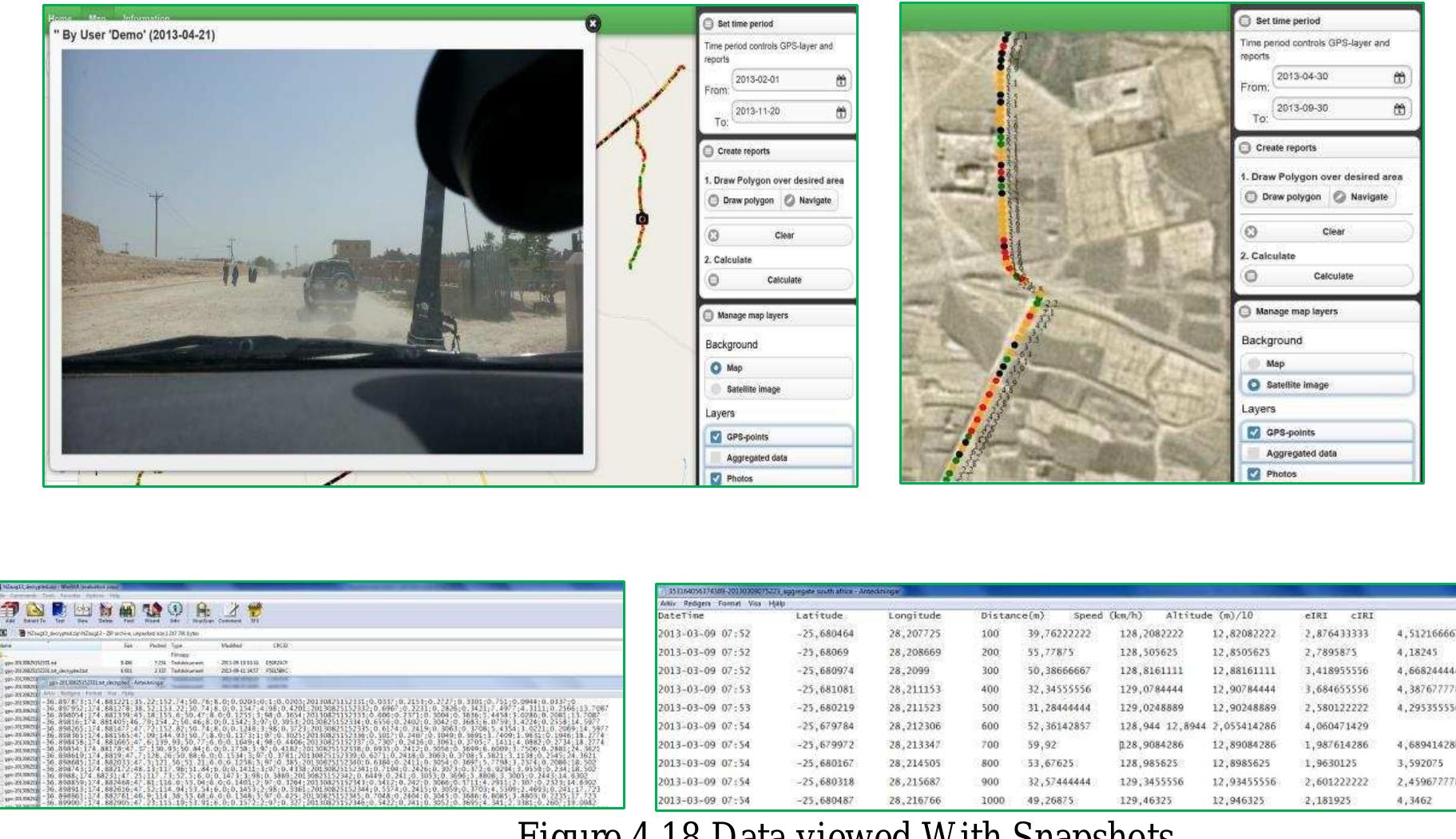Click the WinRAR VirusScan toolbar icon
The image size is (1456, 839).
[203, 612]
